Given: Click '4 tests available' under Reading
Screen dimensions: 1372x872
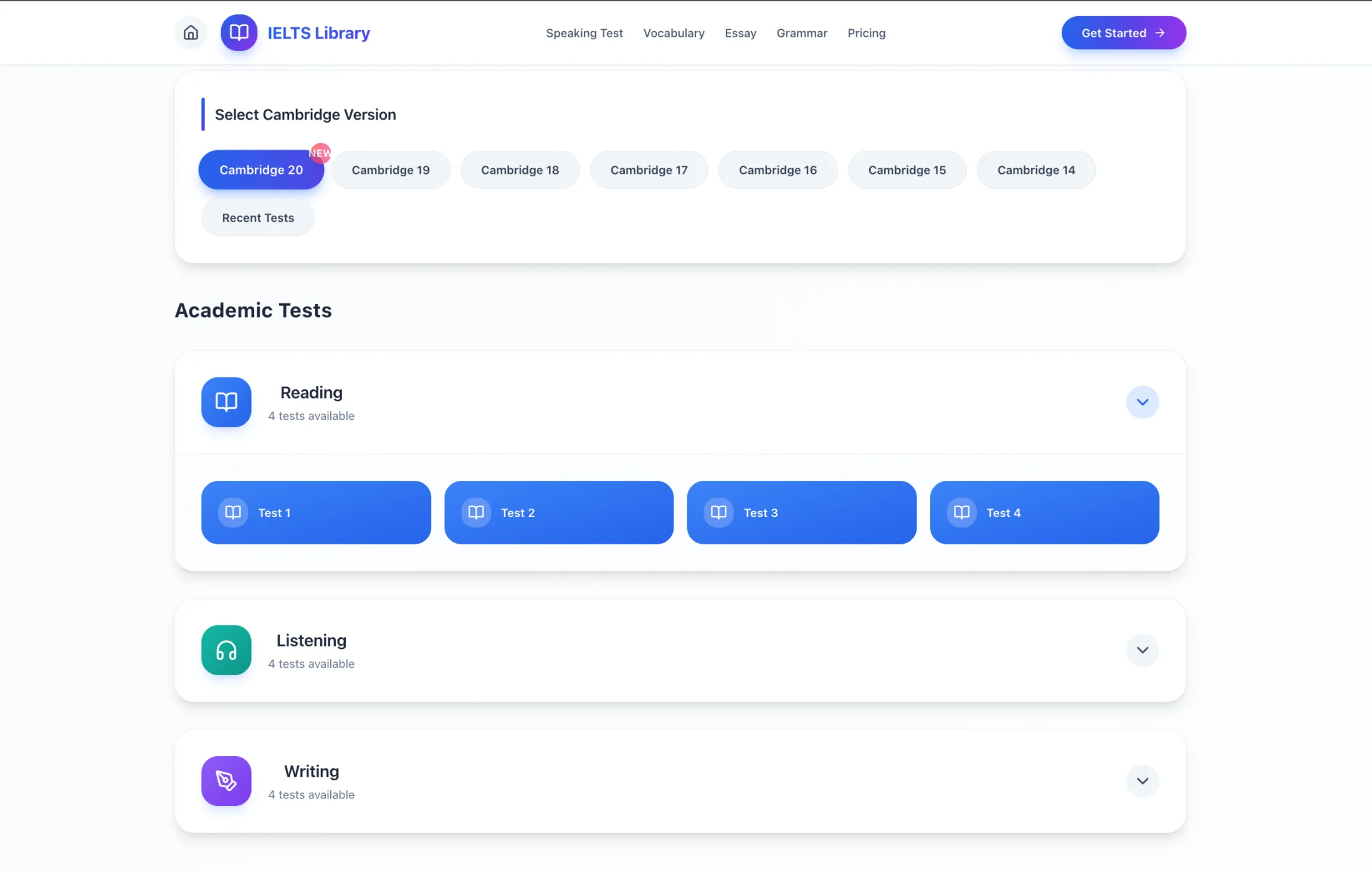Looking at the screenshot, I should (311, 415).
